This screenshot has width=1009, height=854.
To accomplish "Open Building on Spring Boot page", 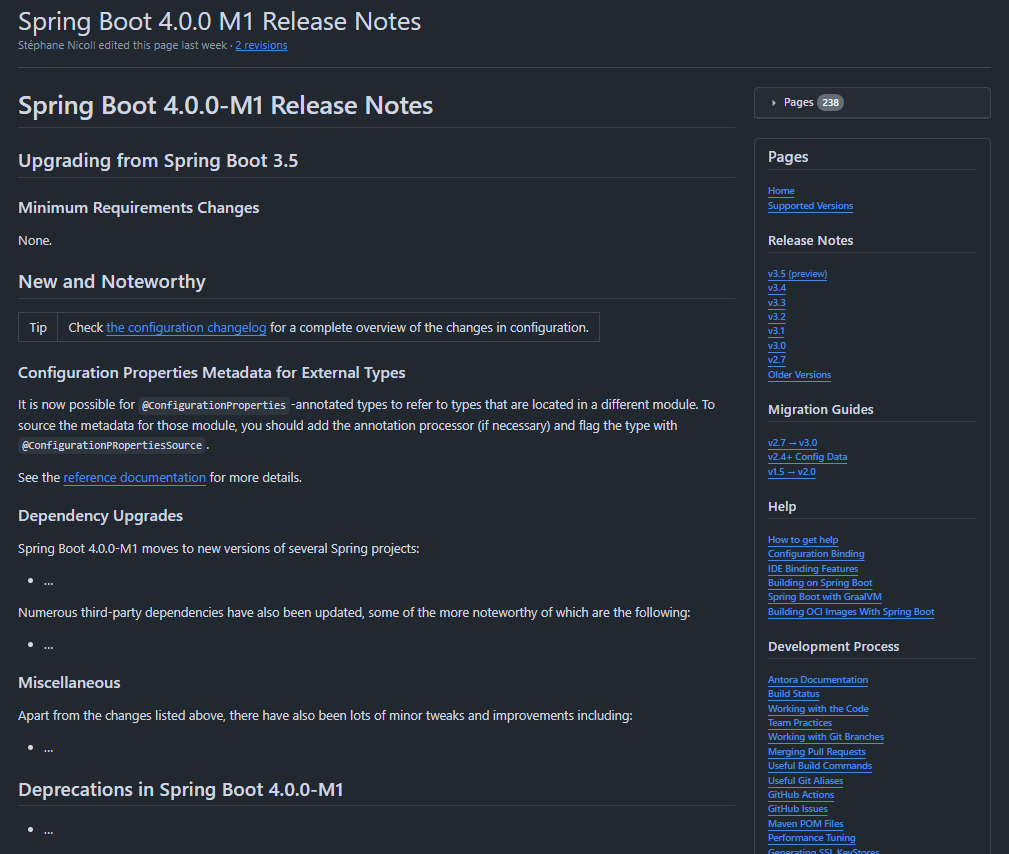I will 820,582.
